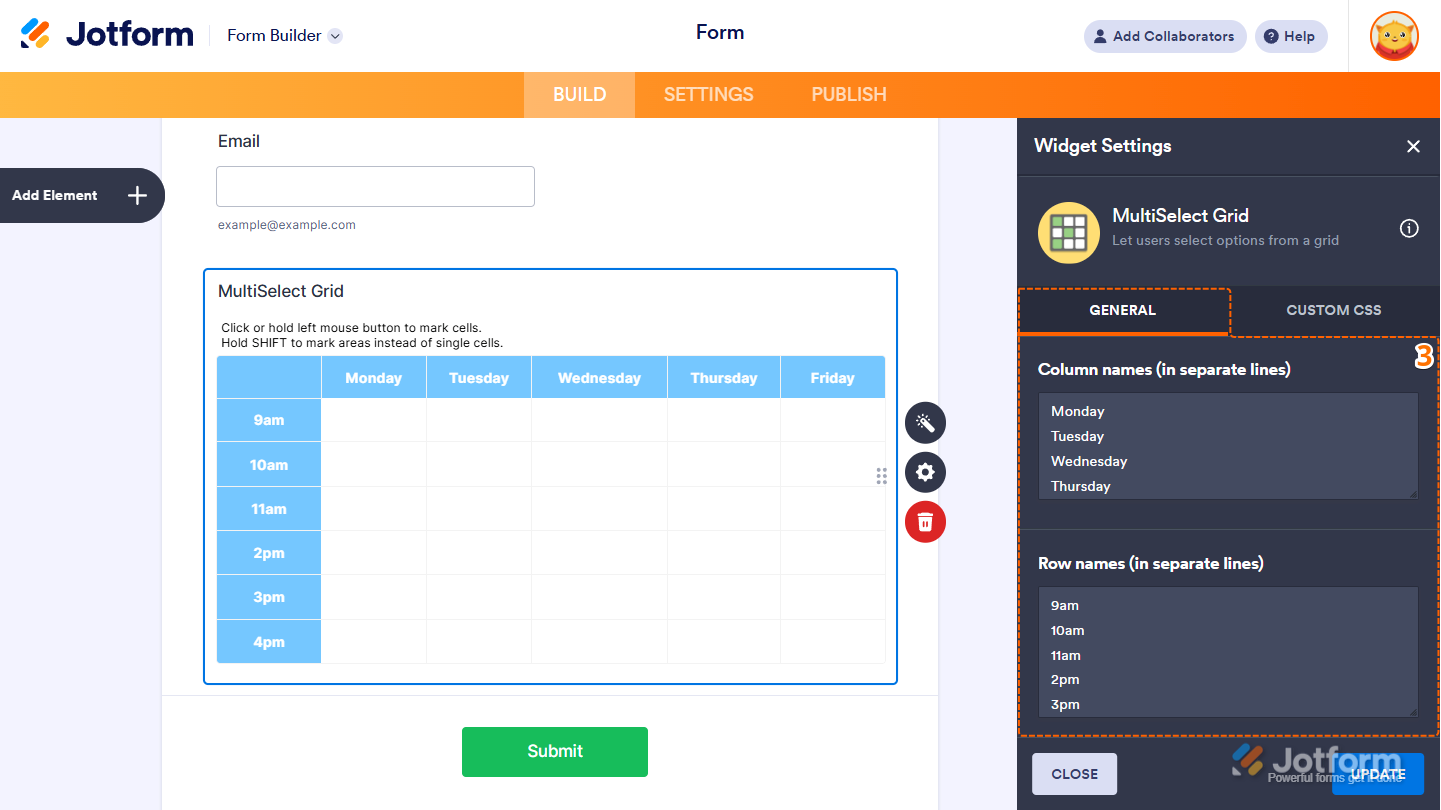1441x810 pixels.
Task: Click the info icon beside MultiSelect Grid
Action: [x=1409, y=229]
